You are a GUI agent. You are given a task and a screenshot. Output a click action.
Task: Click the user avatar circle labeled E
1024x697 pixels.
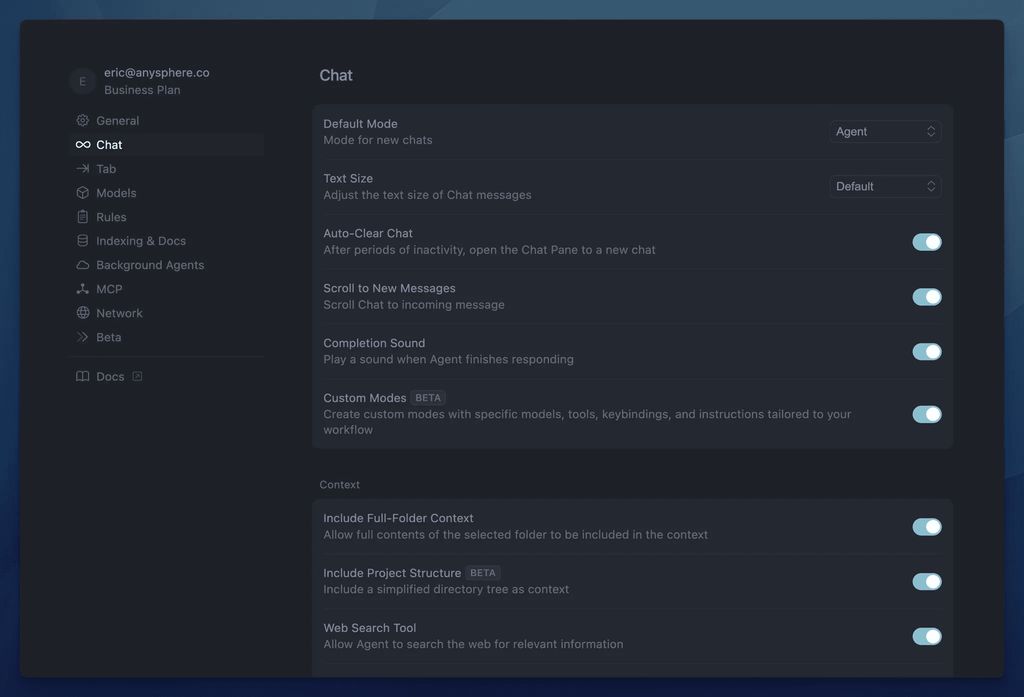tap(82, 81)
